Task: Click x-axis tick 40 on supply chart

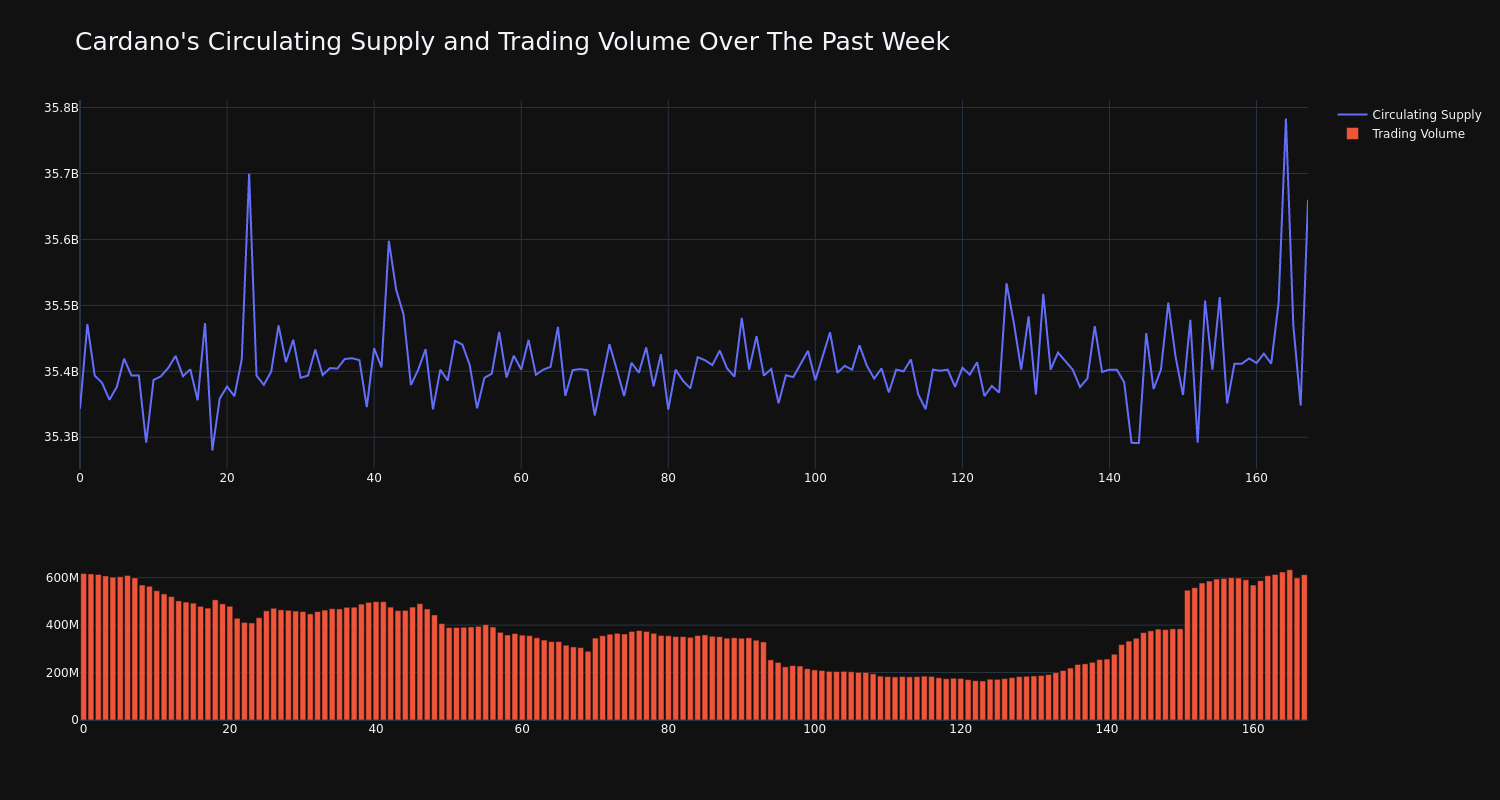Action: tap(374, 478)
